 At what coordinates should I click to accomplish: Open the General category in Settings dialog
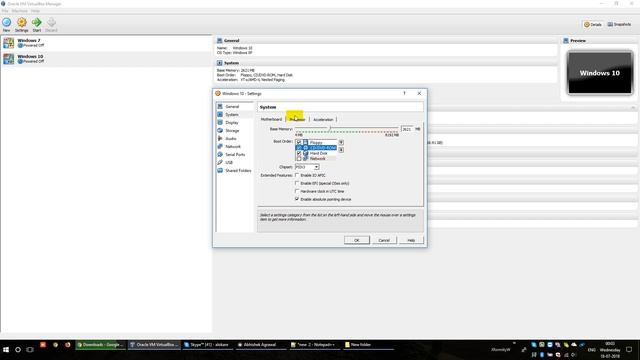(235, 107)
